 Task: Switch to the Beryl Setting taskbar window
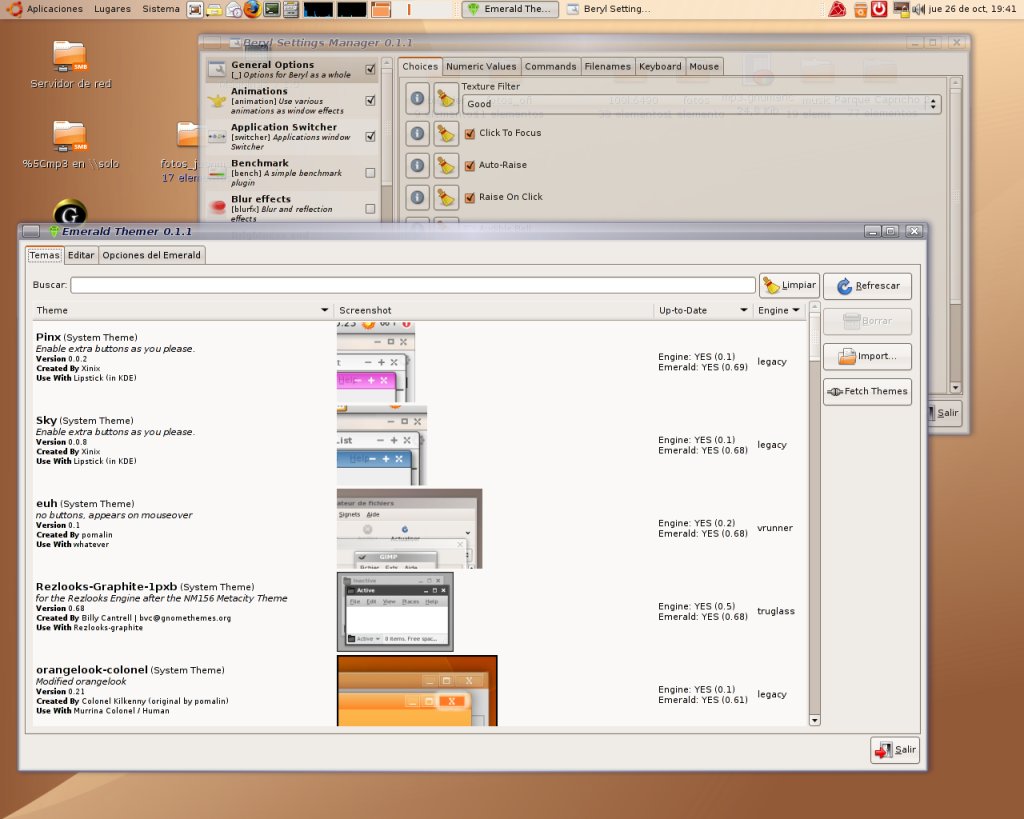[x=609, y=9]
